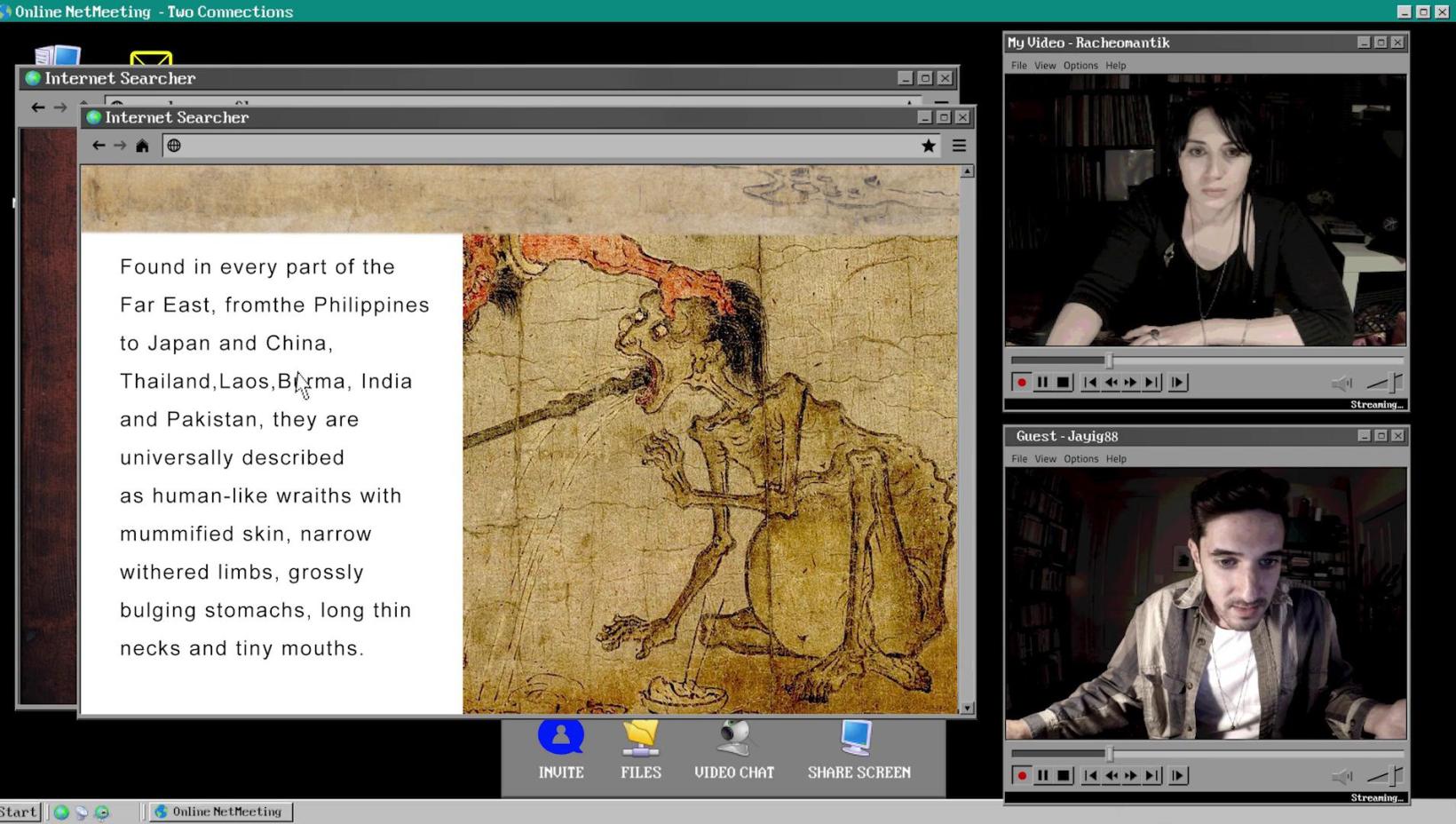Pause the Guest Jayig88 video

point(1042,776)
